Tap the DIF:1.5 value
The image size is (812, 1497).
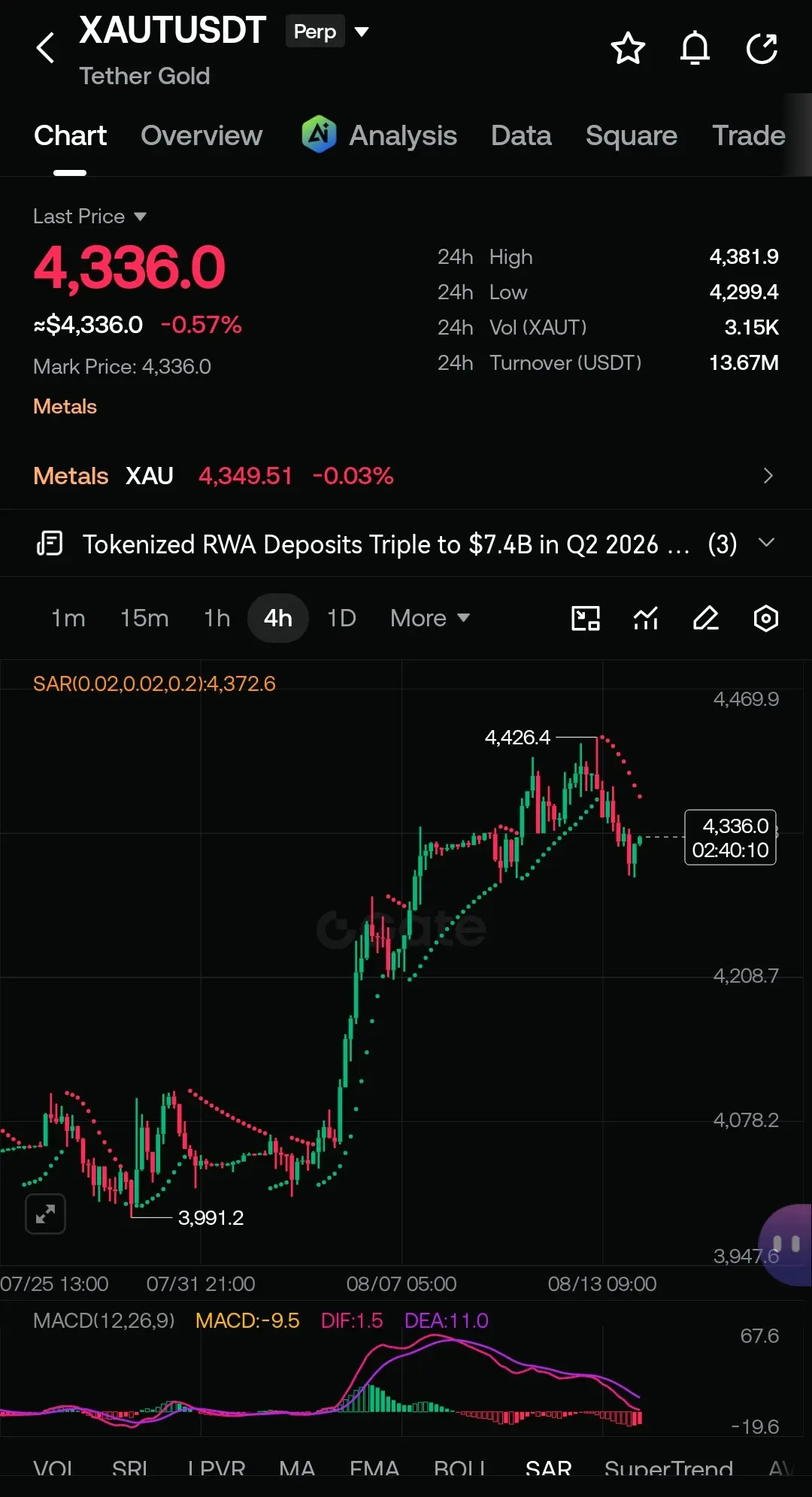pos(352,1320)
